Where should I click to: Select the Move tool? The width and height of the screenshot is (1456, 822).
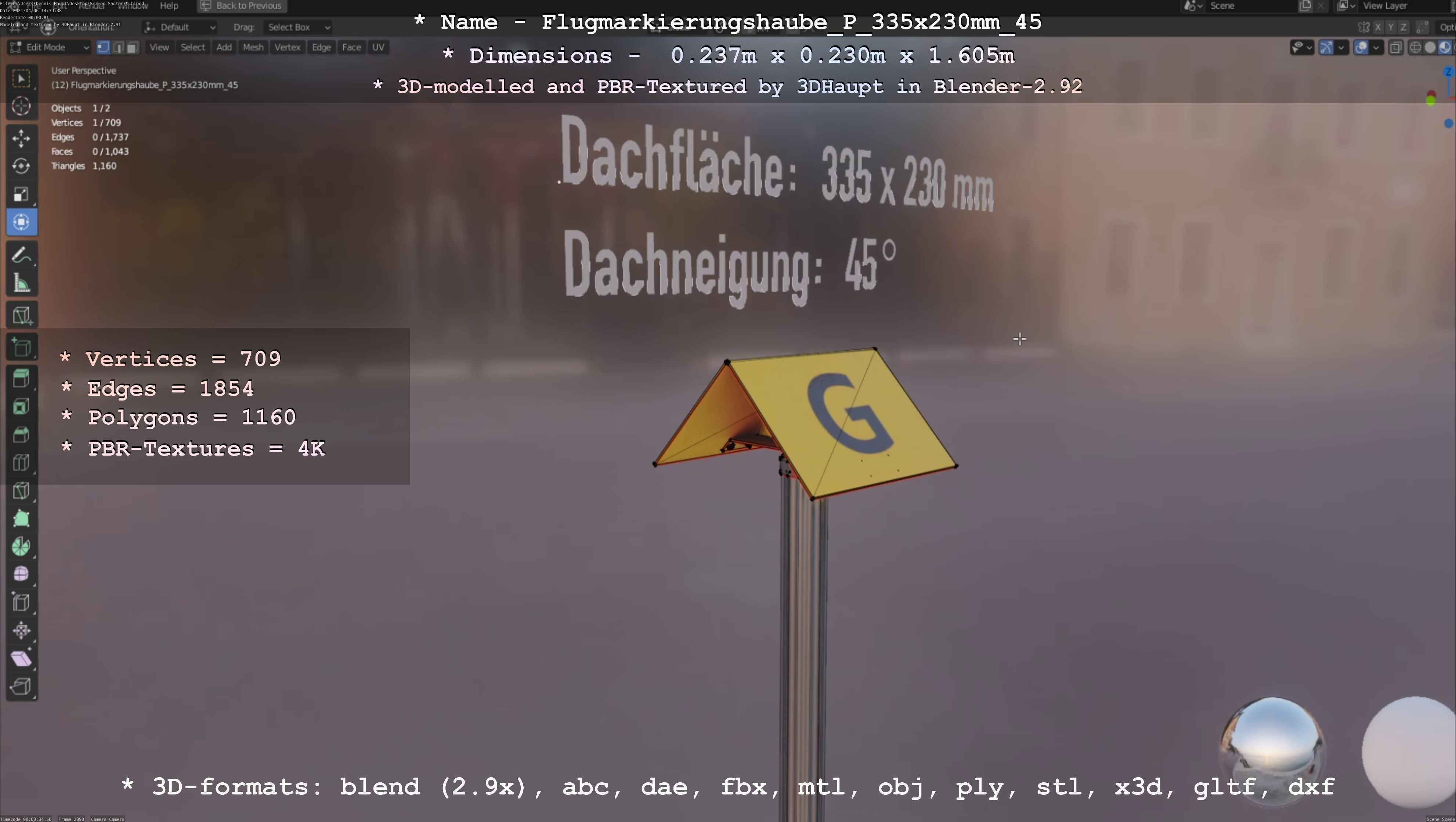[21, 138]
